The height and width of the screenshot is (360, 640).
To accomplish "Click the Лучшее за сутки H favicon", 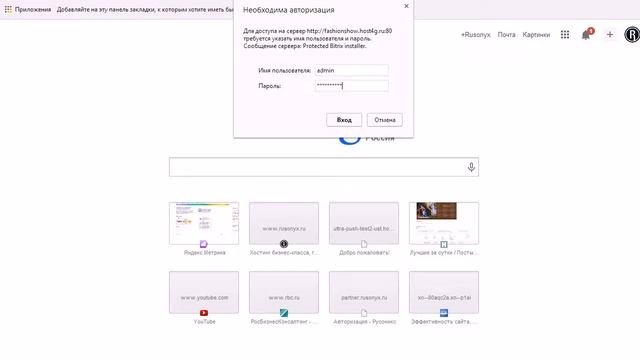I will click(x=444, y=244).
